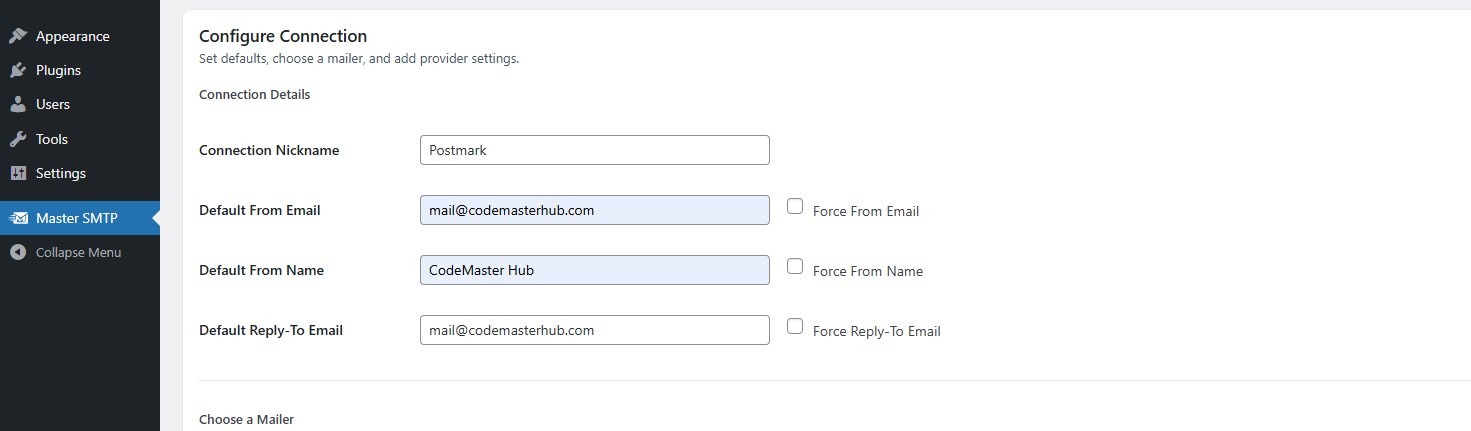The height and width of the screenshot is (431, 1471).
Task: Enable the Force From Email checkbox
Action: click(x=795, y=206)
